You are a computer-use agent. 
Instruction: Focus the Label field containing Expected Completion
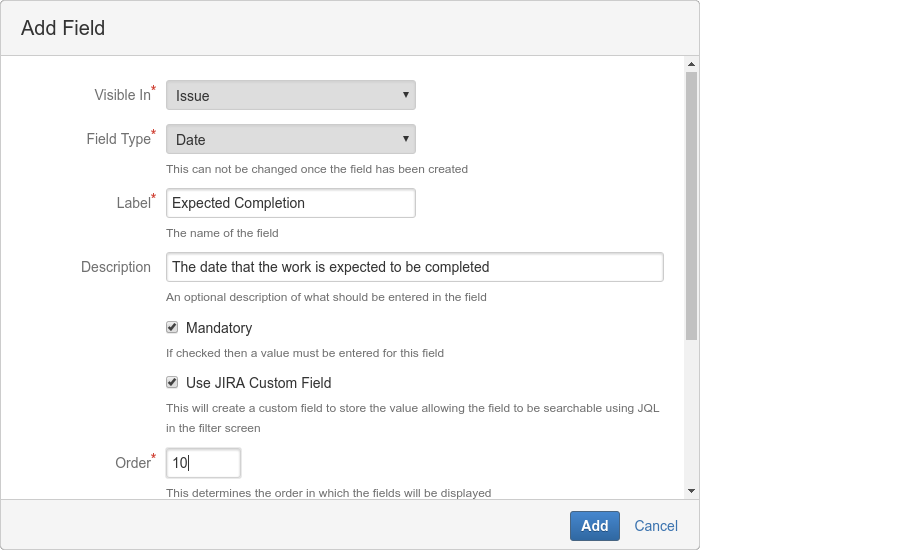coord(290,203)
